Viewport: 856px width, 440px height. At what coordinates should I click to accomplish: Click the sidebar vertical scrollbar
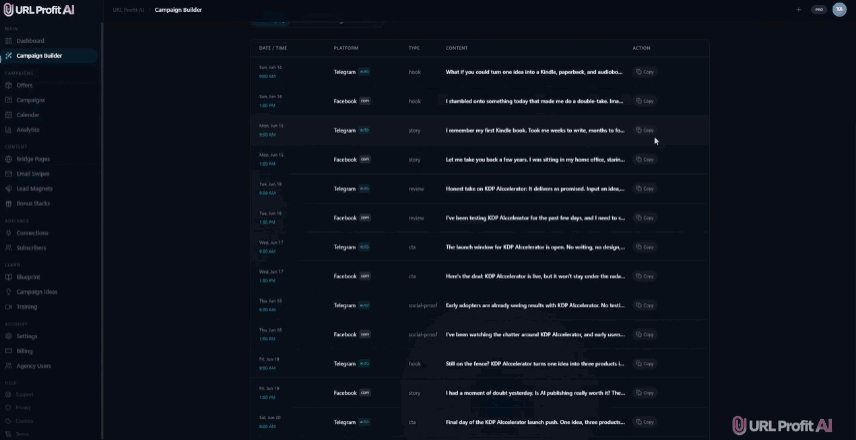click(102, 229)
